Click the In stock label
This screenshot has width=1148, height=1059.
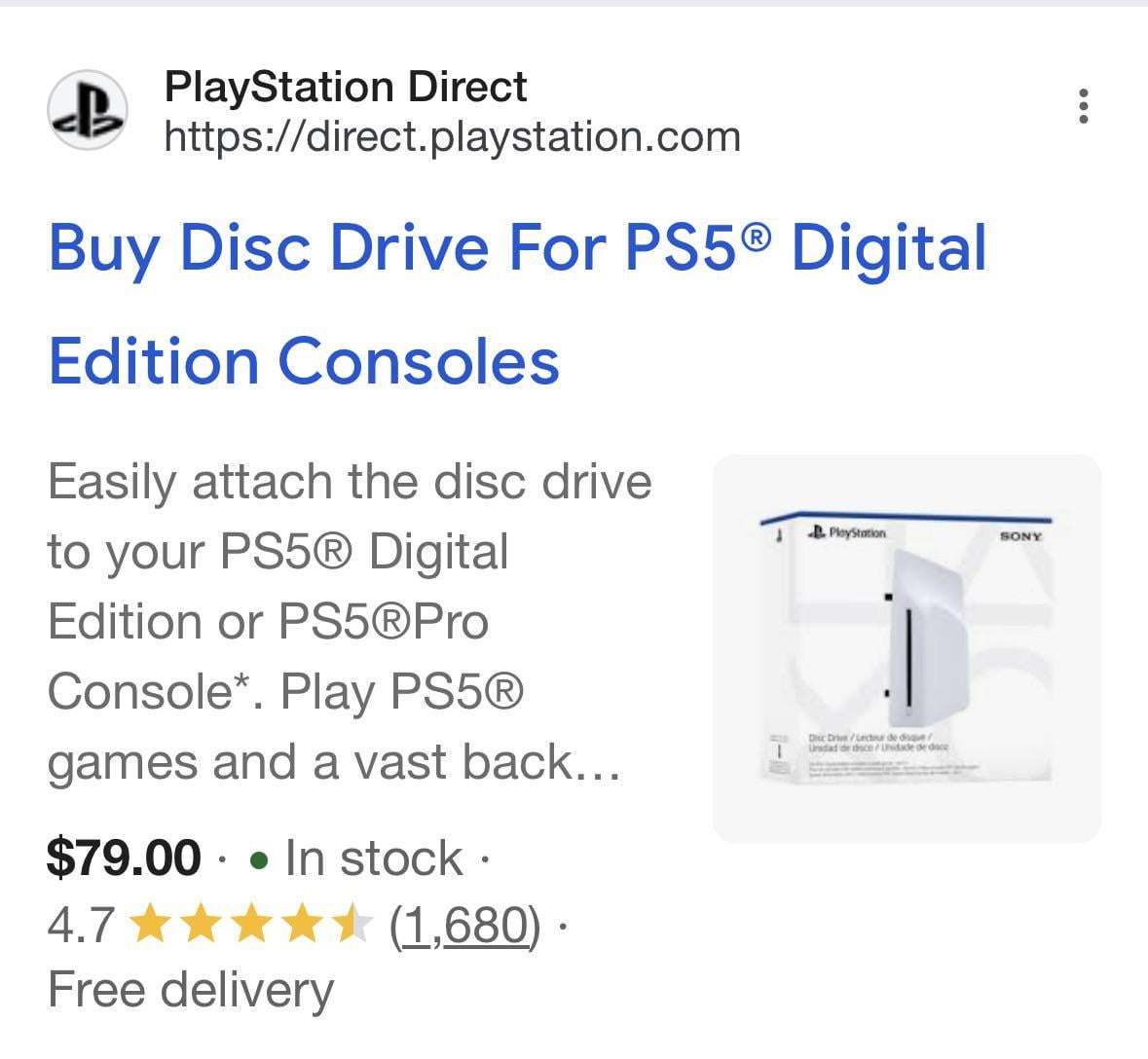pos(373,858)
